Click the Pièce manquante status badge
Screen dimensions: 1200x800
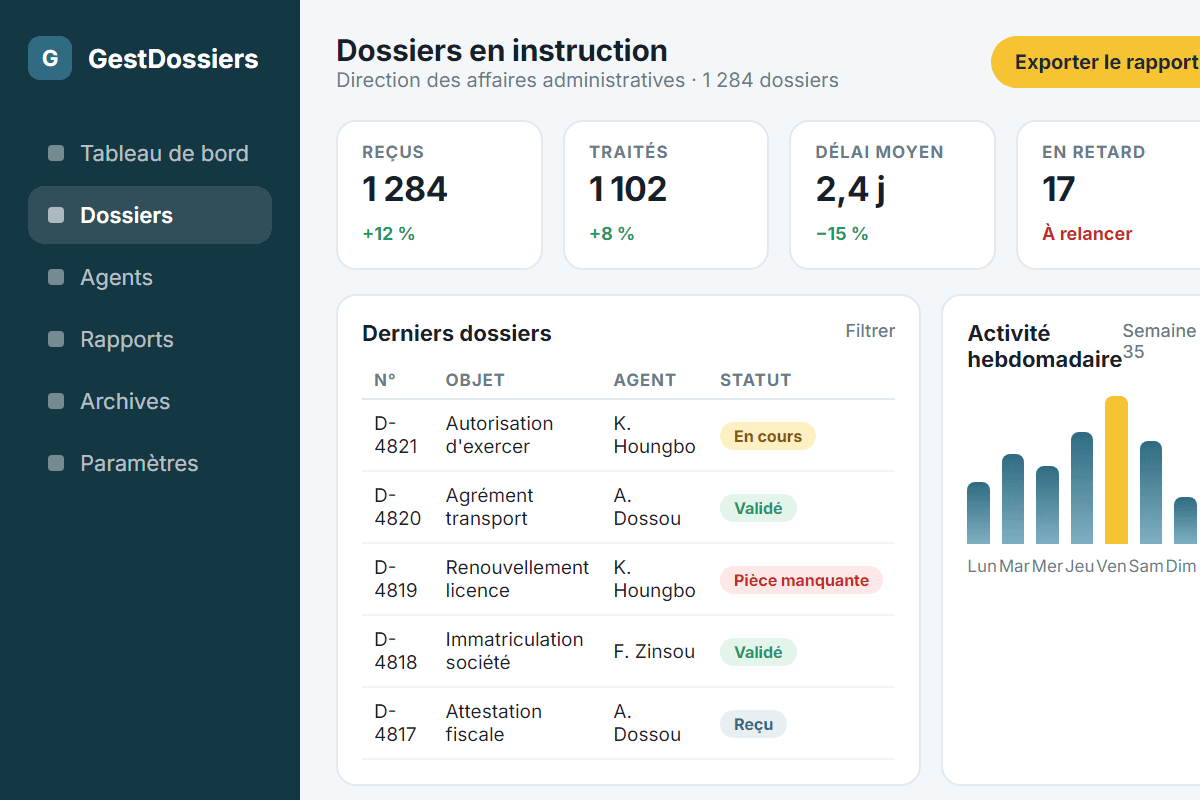[801, 580]
